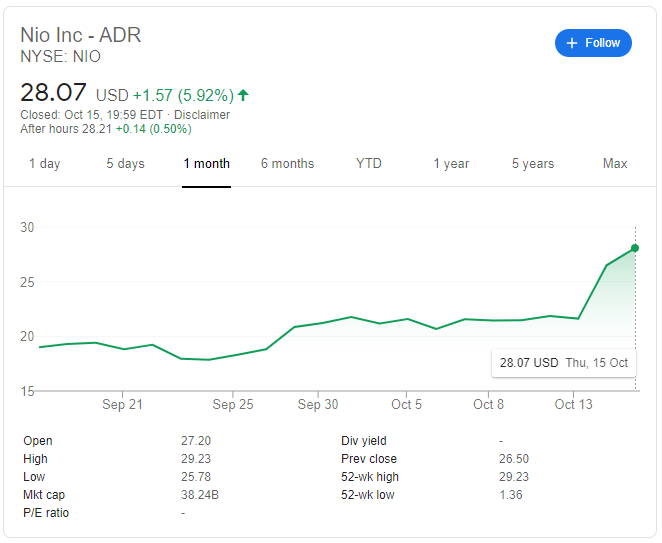Click the Prev close label
662x543 pixels.
point(369,459)
